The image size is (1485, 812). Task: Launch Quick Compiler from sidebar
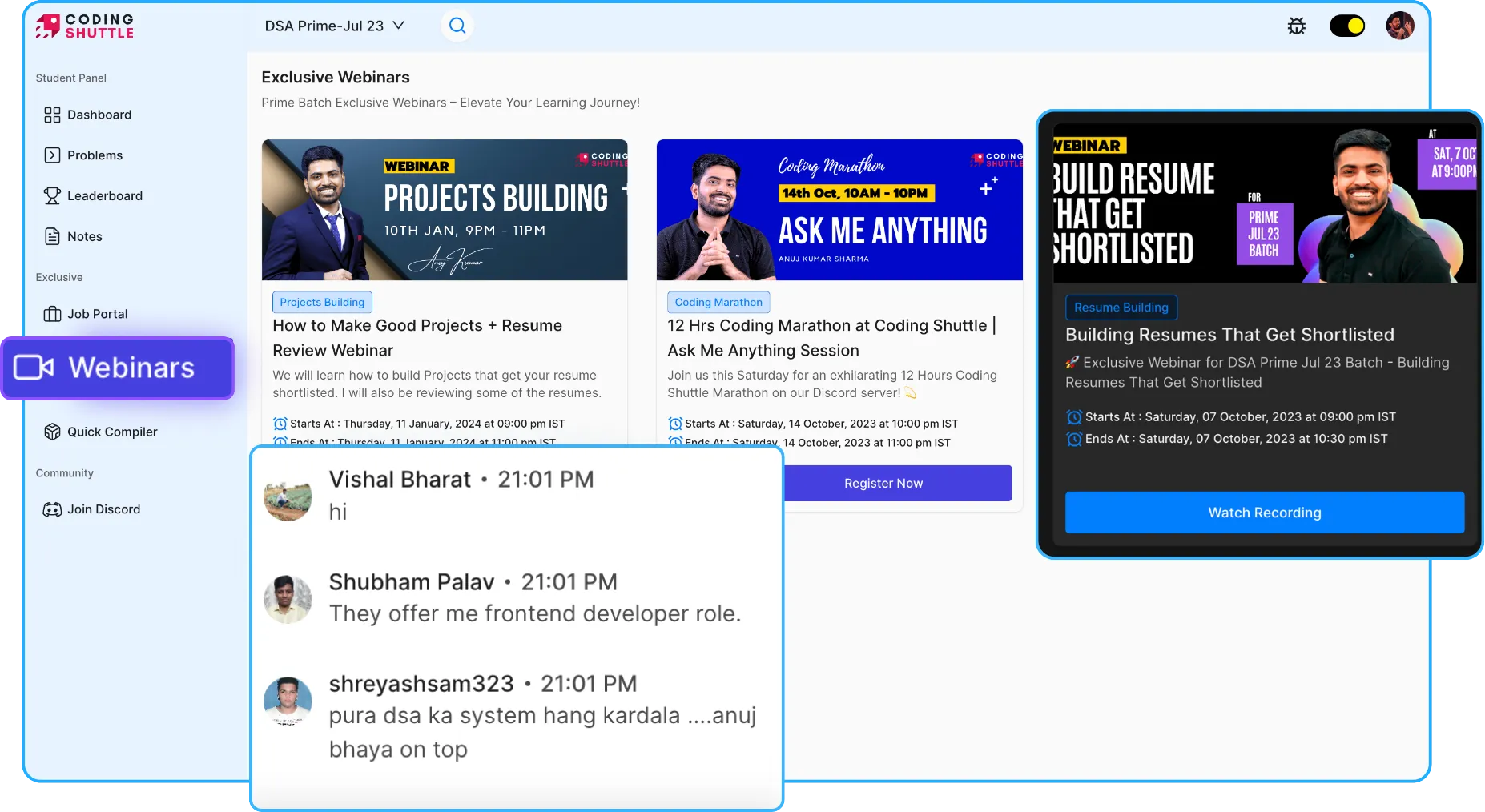pyautogui.click(x=101, y=432)
